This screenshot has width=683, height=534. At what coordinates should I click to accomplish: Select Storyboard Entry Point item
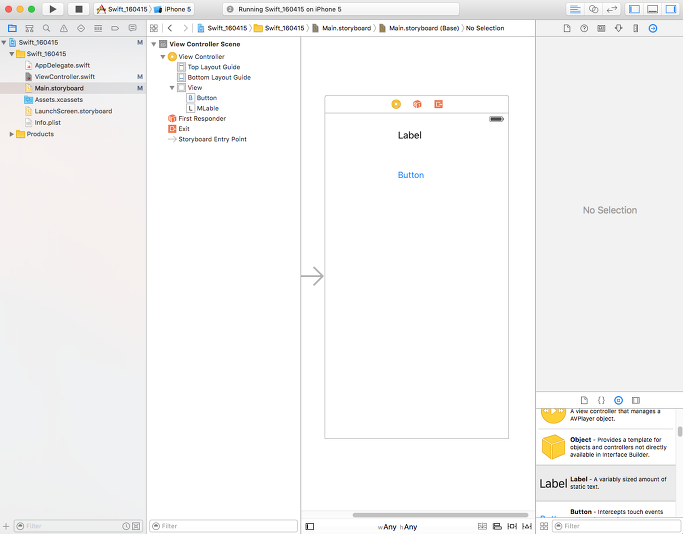coord(212,139)
